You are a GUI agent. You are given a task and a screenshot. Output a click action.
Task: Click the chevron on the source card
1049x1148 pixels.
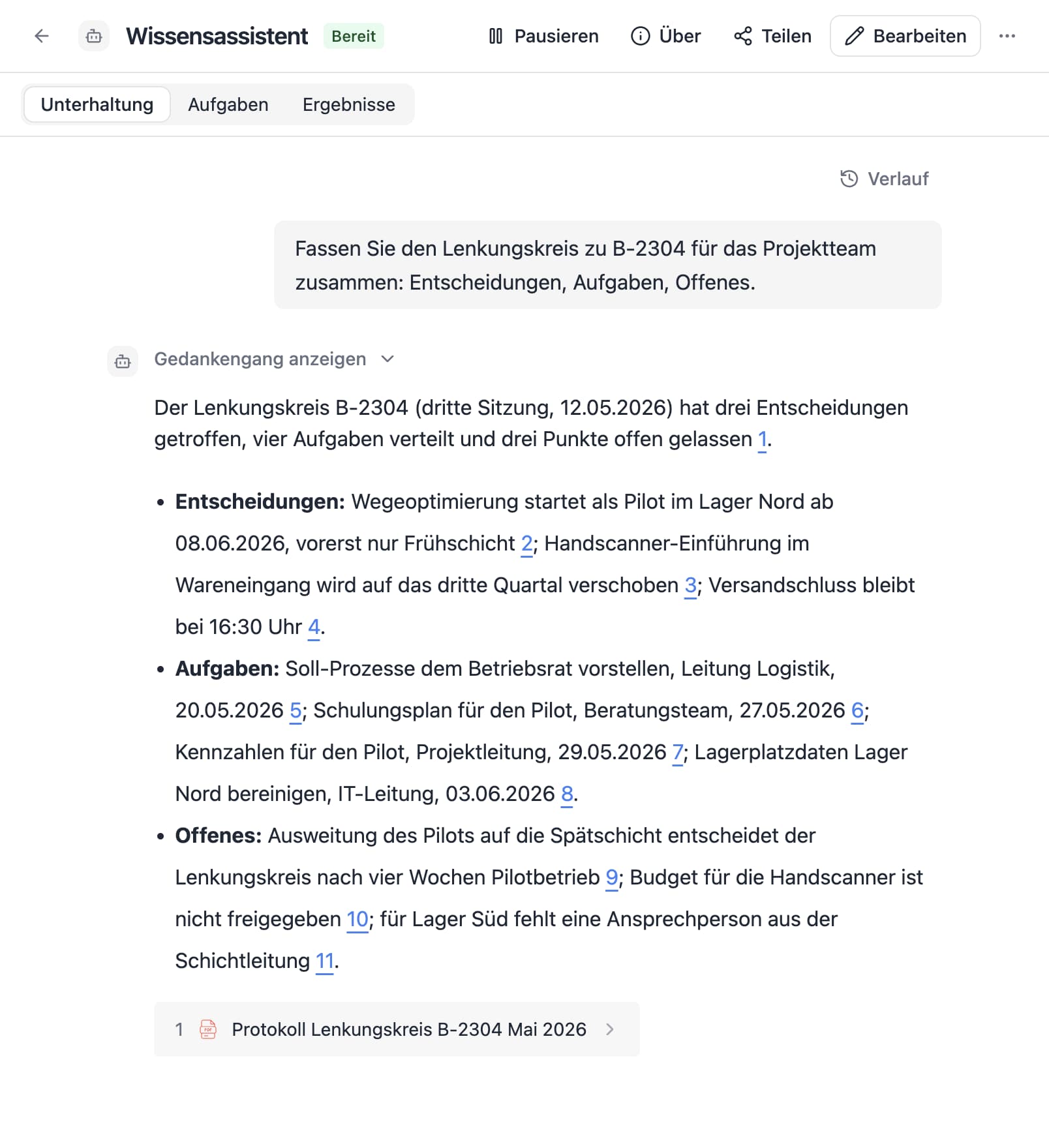click(610, 1029)
